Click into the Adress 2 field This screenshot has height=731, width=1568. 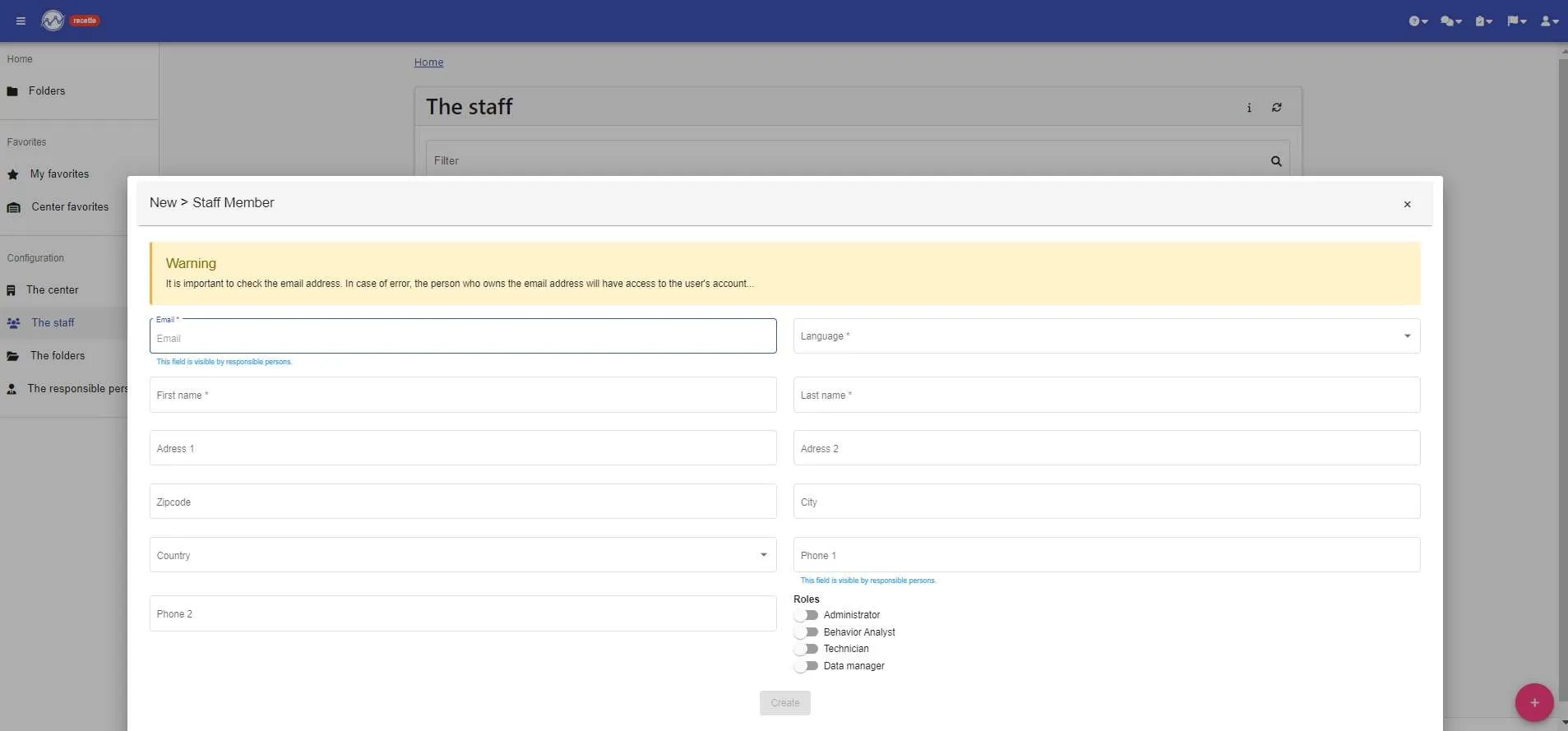[1106, 448]
